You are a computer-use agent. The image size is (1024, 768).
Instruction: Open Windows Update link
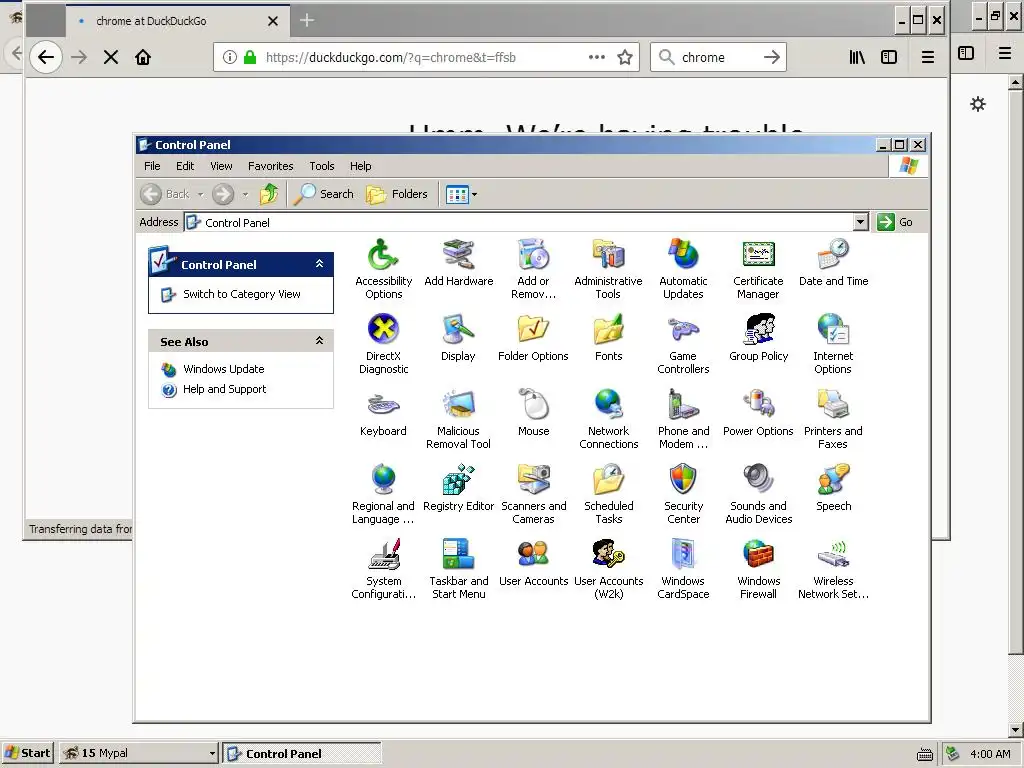(223, 369)
